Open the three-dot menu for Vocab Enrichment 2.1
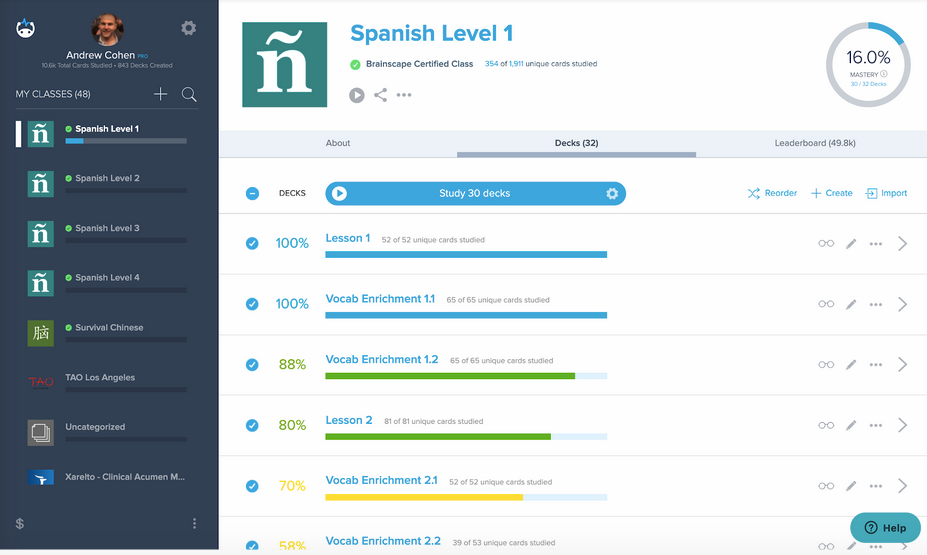Viewport: 927px width, 555px height. 876,486
